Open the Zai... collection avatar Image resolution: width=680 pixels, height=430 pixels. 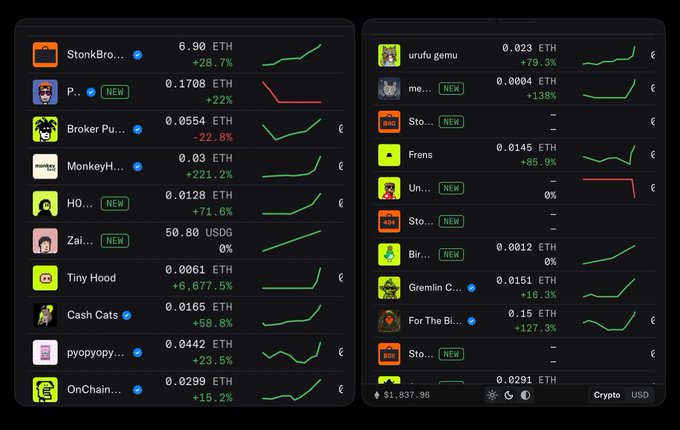point(45,241)
